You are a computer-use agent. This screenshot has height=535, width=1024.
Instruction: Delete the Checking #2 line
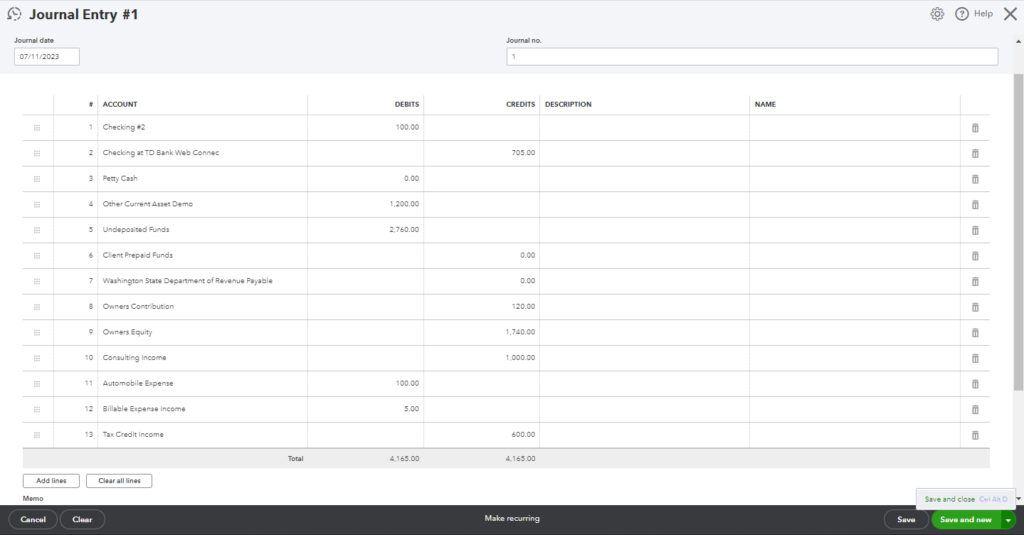(975, 128)
